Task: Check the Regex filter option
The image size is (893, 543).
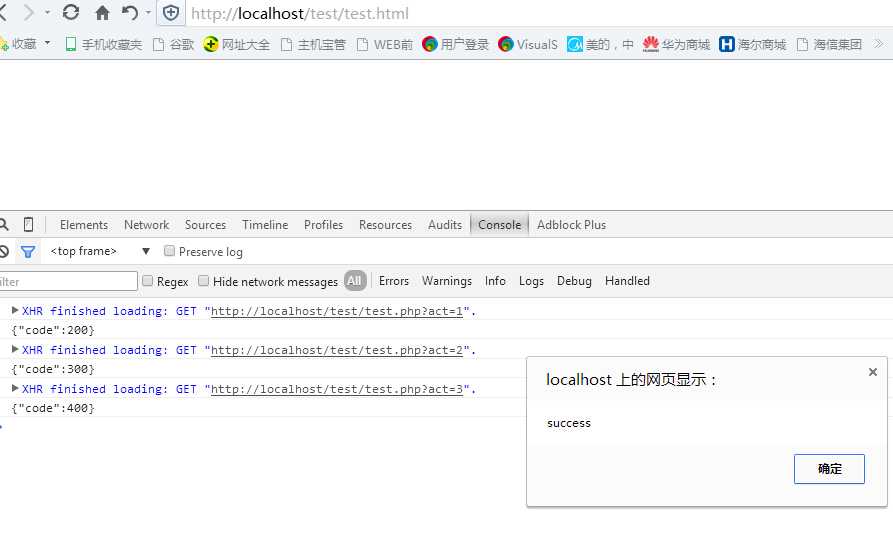Action: (148, 280)
